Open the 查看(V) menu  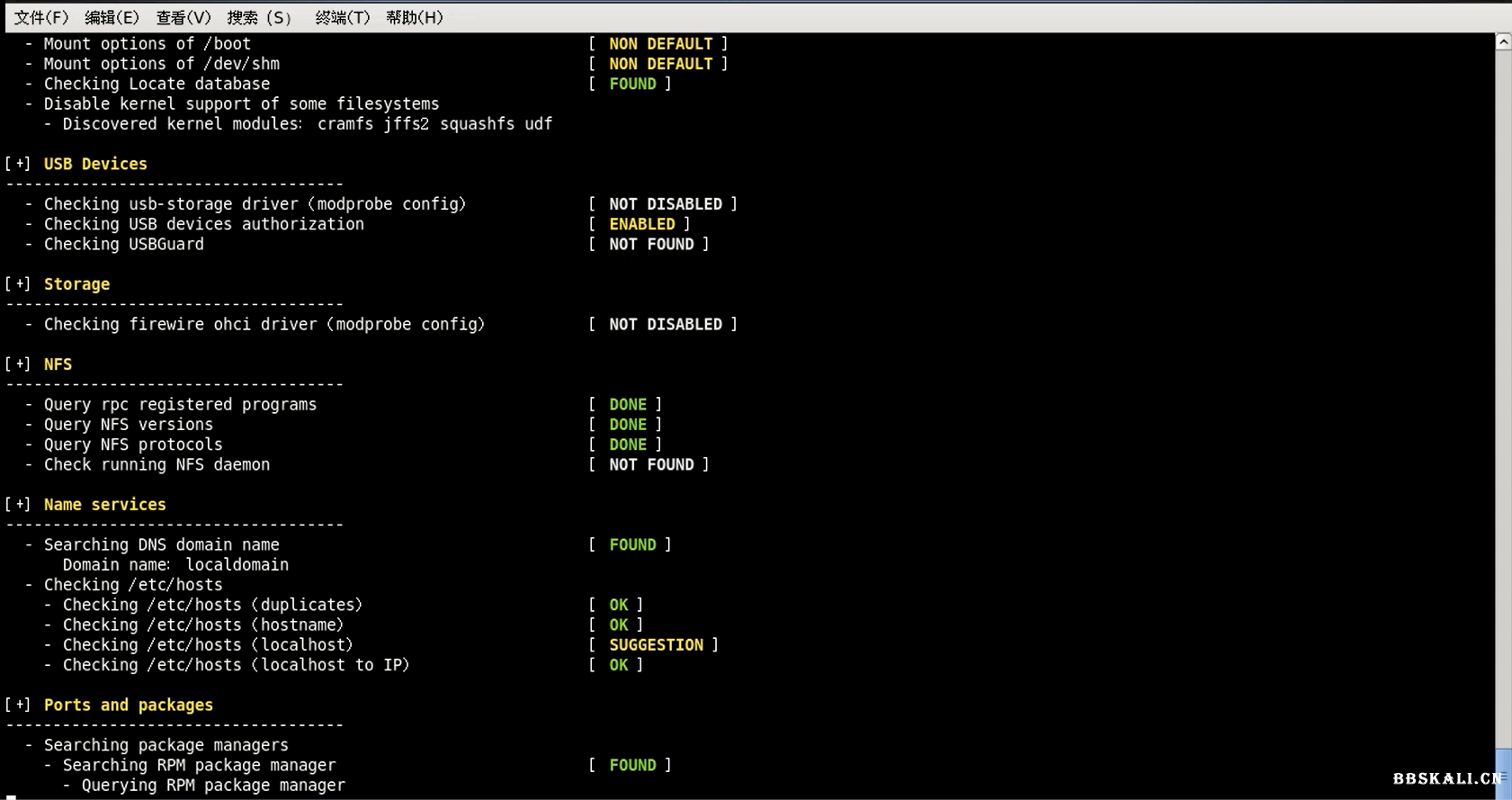(x=183, y=17)
